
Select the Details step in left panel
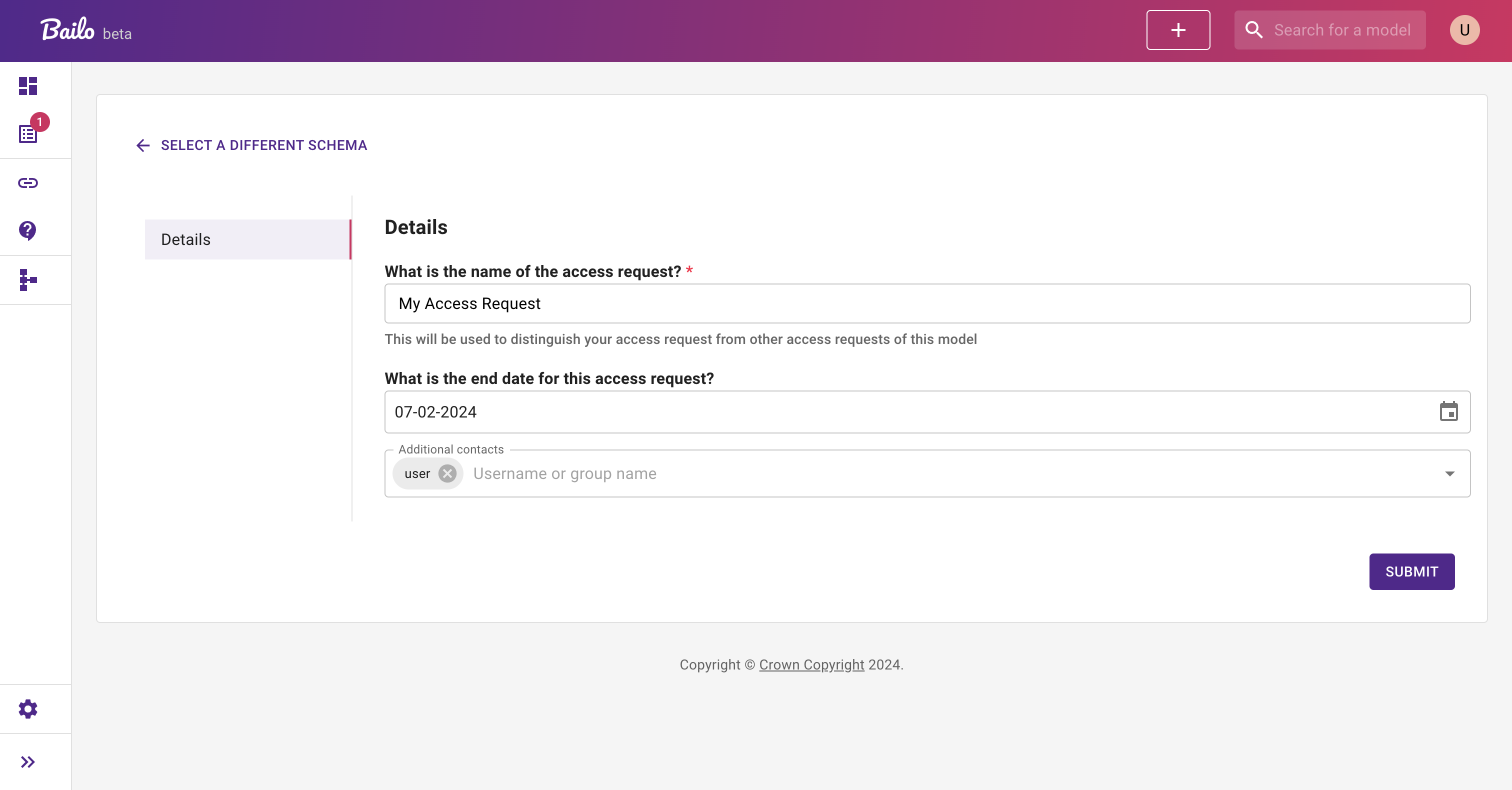coord(246,239)
